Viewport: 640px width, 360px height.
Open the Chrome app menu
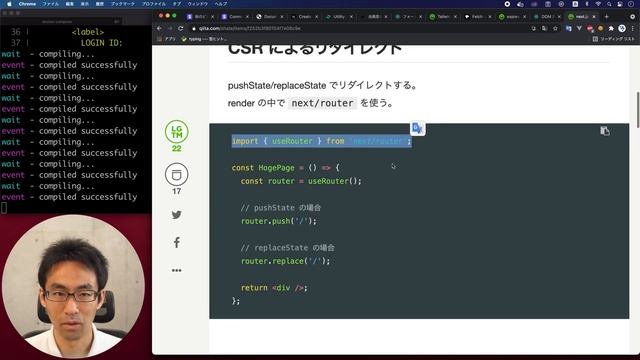(x=27, y=4)
